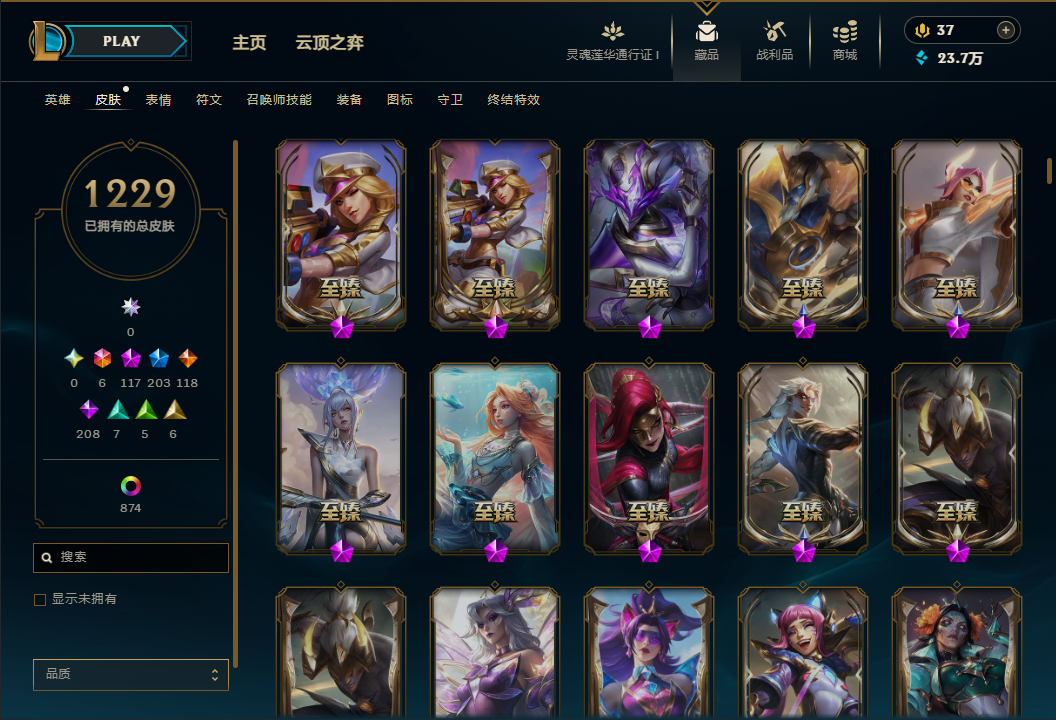
Task: Click the blue epic gem icon
Action: pyautogui.click(x=159, y=358)
